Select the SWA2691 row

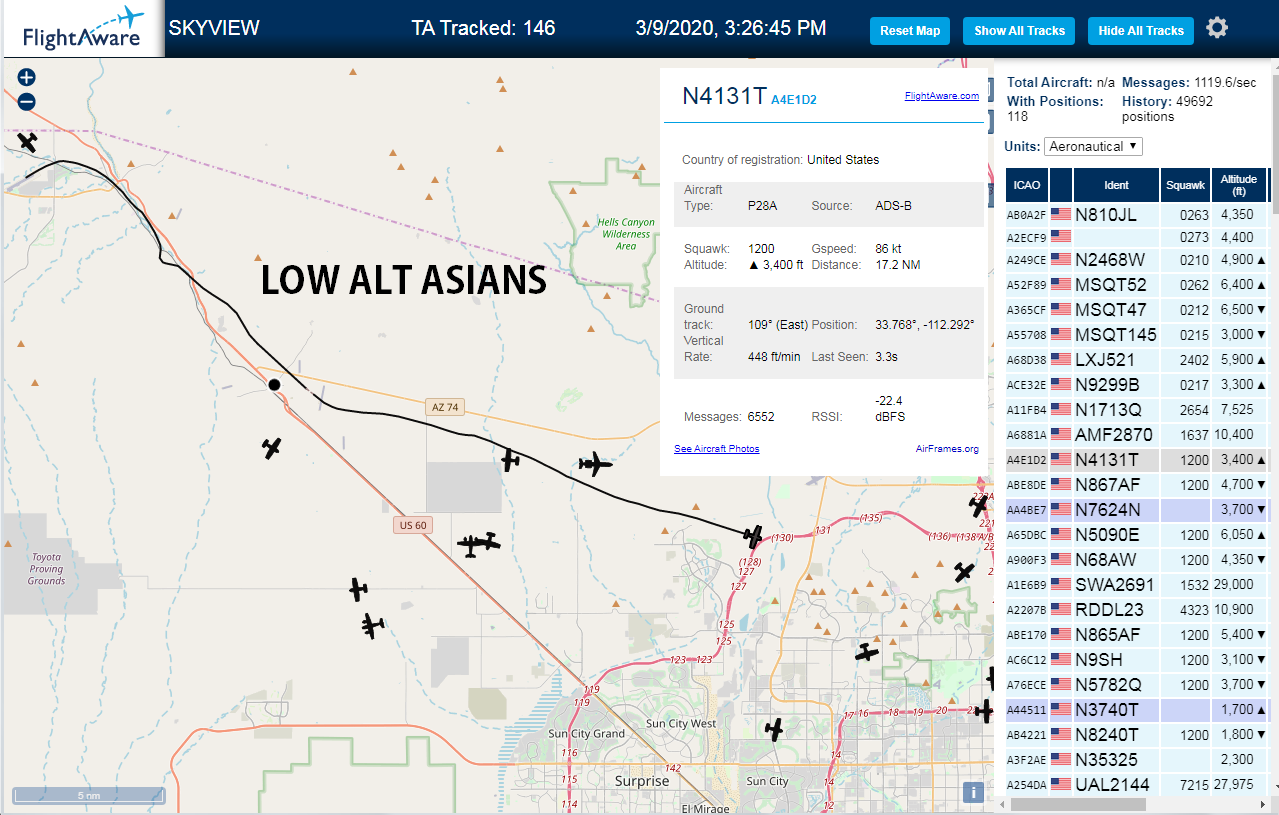(1137, 584)
